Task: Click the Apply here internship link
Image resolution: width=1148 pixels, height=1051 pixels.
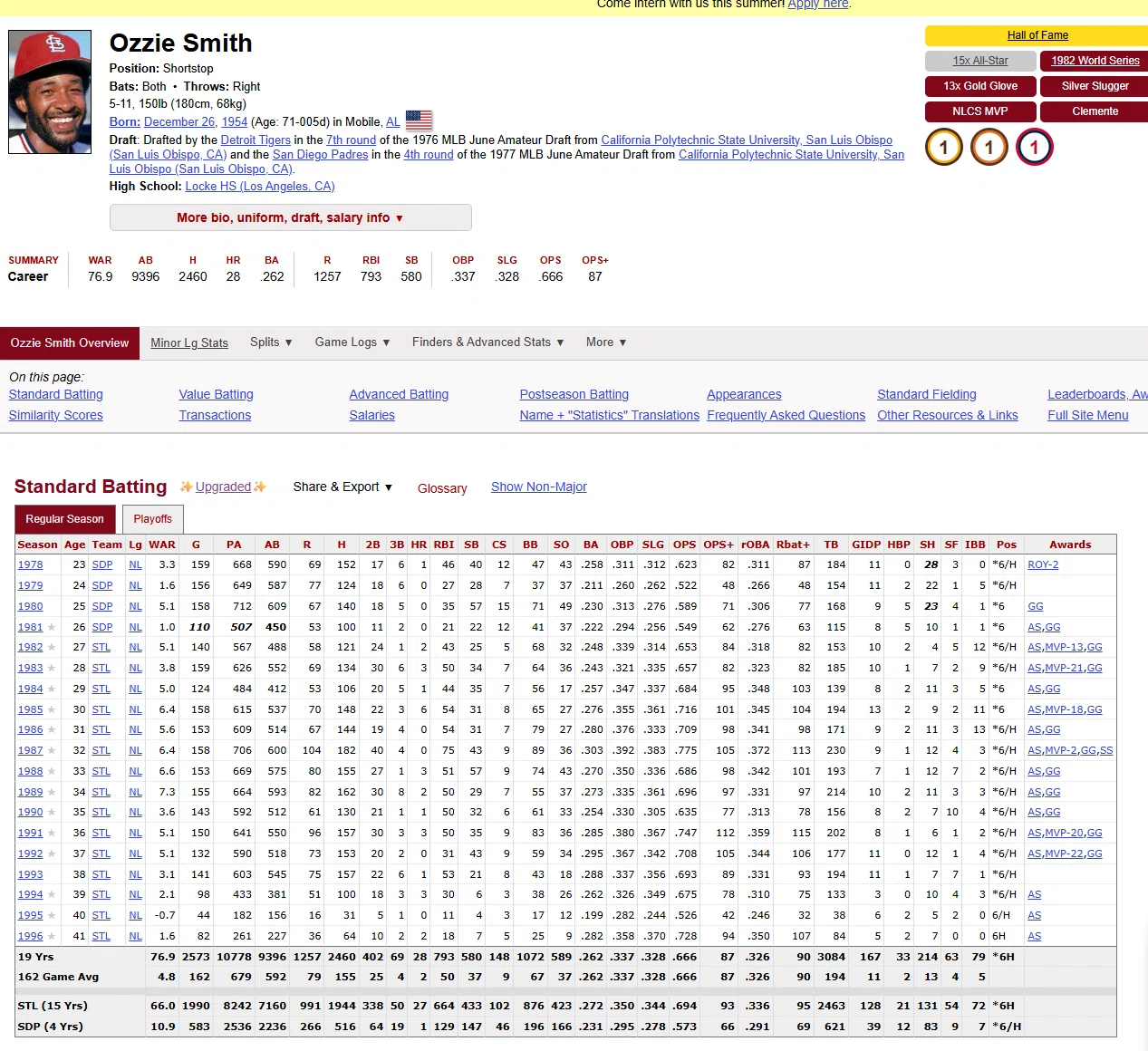Action: point(817,5)
